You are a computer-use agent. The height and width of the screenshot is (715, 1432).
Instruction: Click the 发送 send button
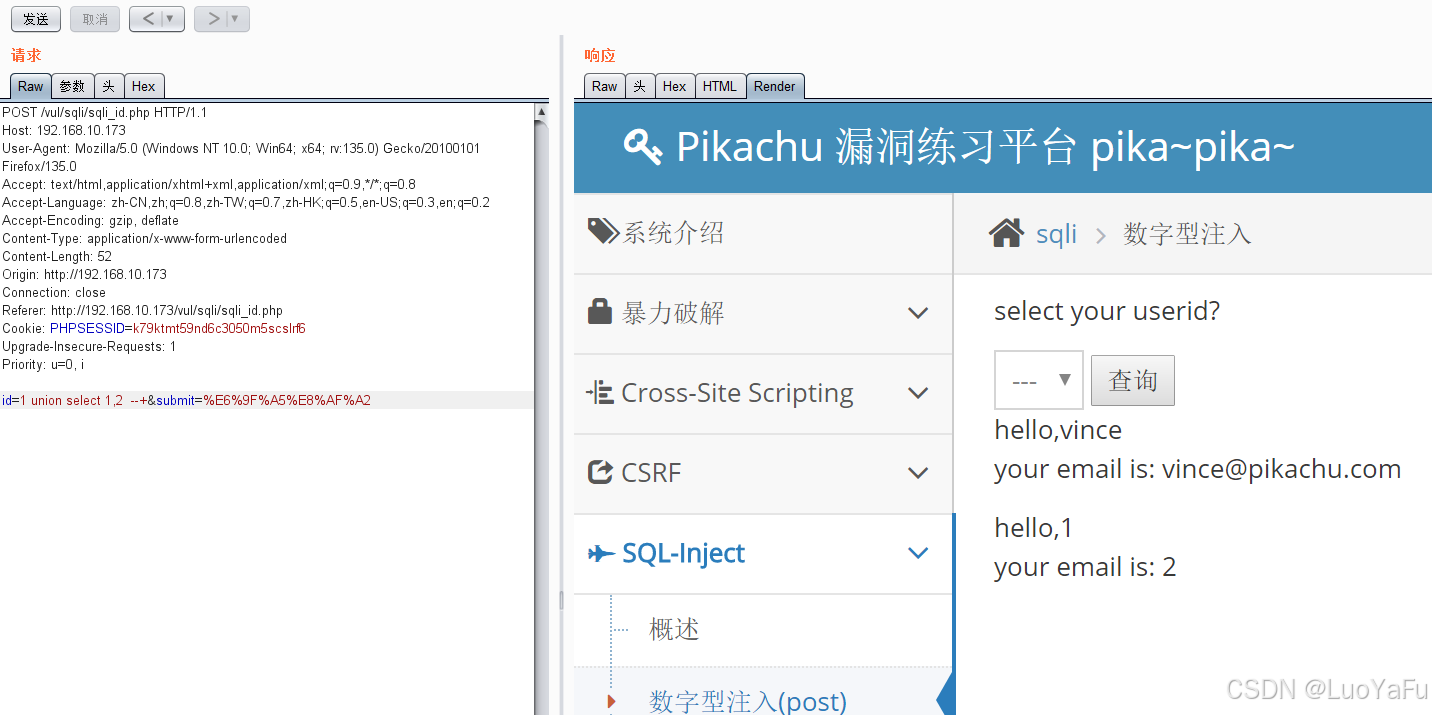36,19
